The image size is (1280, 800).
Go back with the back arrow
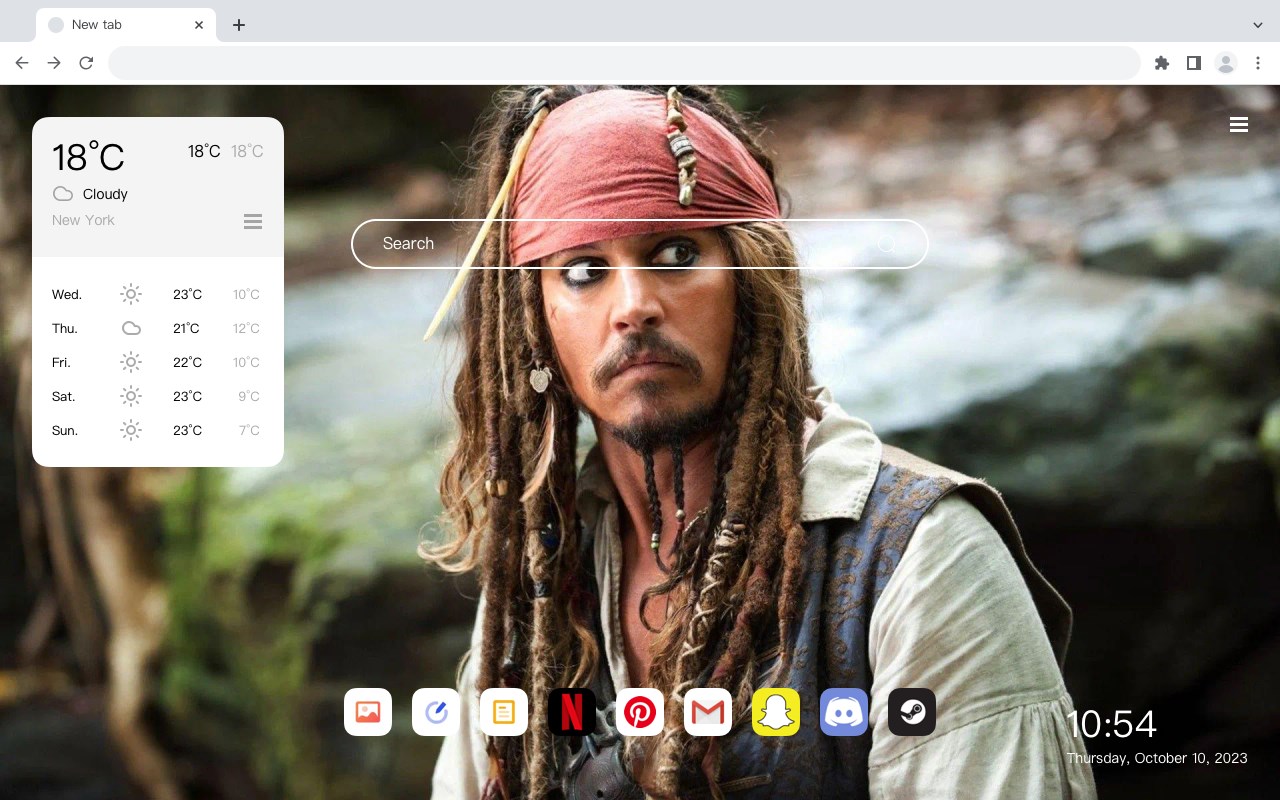coord(22,63)
